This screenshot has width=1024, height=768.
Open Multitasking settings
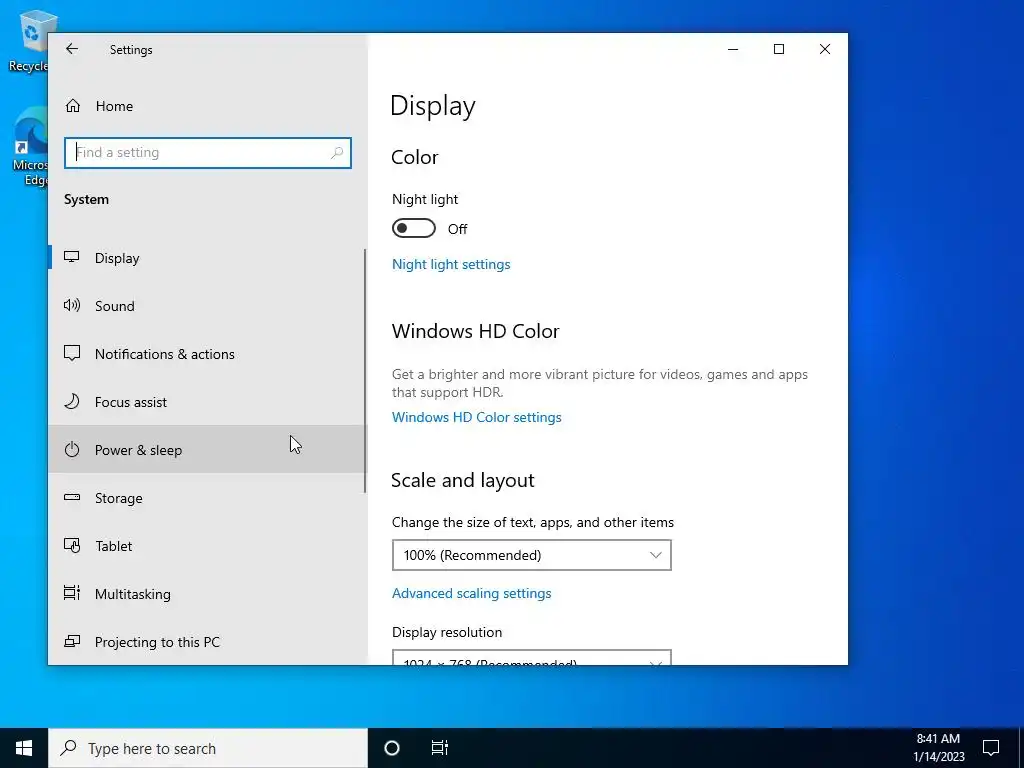coord(208,594)
